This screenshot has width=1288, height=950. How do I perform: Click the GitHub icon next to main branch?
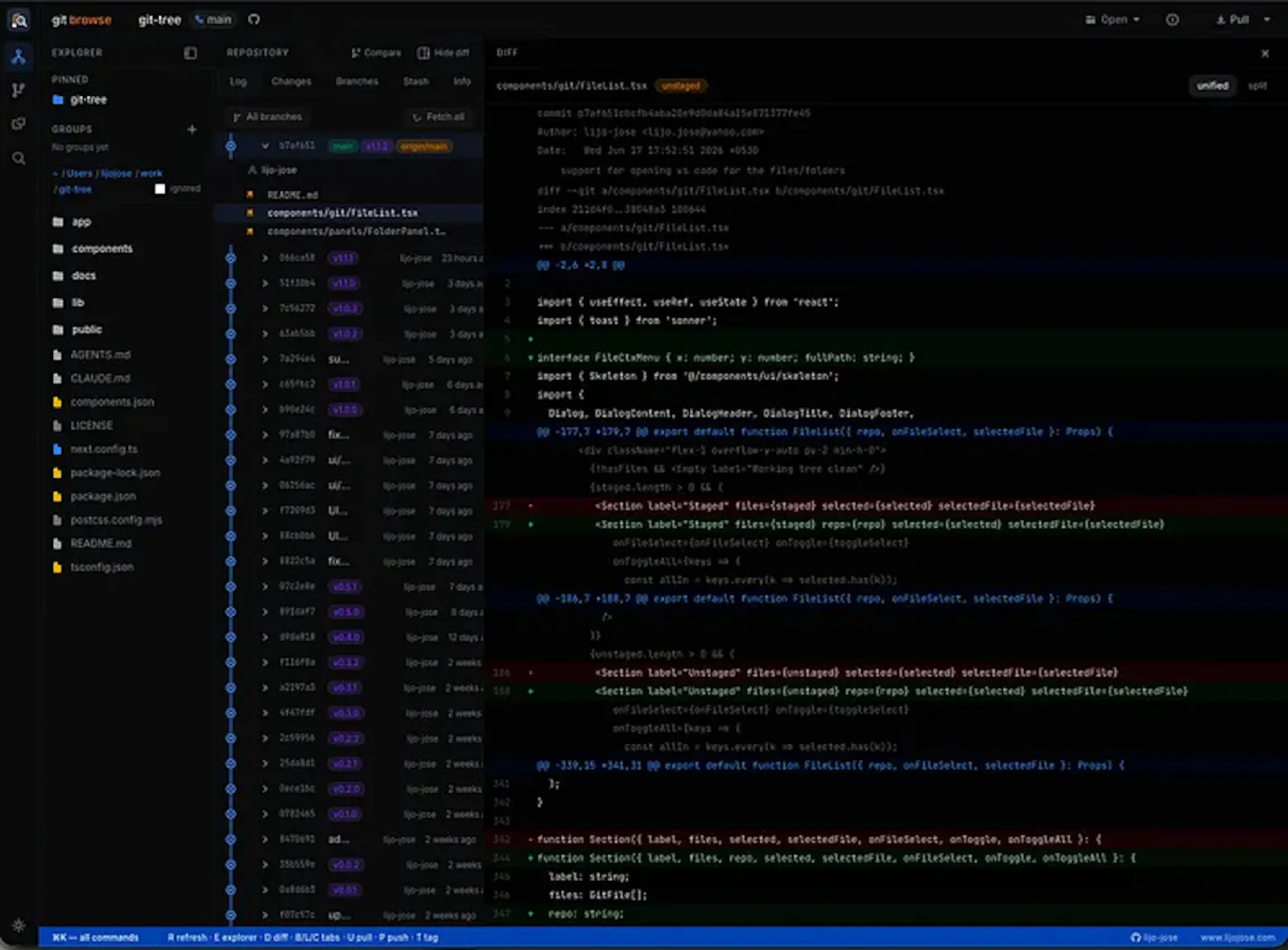coord(254,19)
